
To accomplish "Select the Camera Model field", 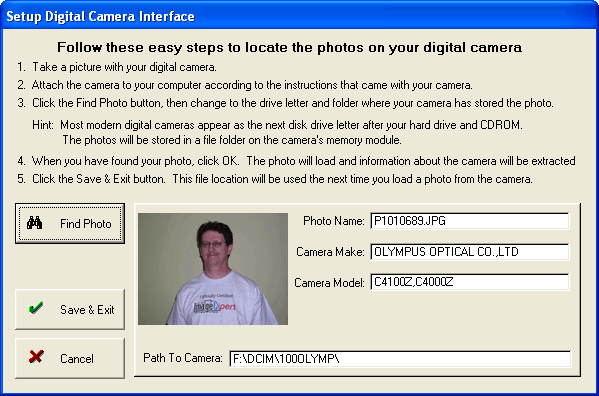I will click(469, 282).
